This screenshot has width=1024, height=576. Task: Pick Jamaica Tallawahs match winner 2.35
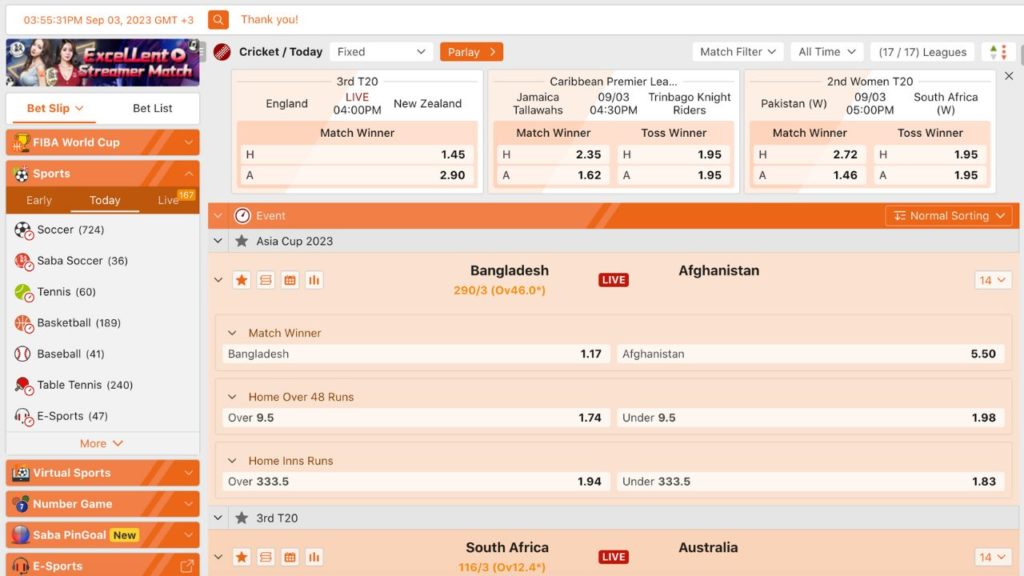point(553,155)
